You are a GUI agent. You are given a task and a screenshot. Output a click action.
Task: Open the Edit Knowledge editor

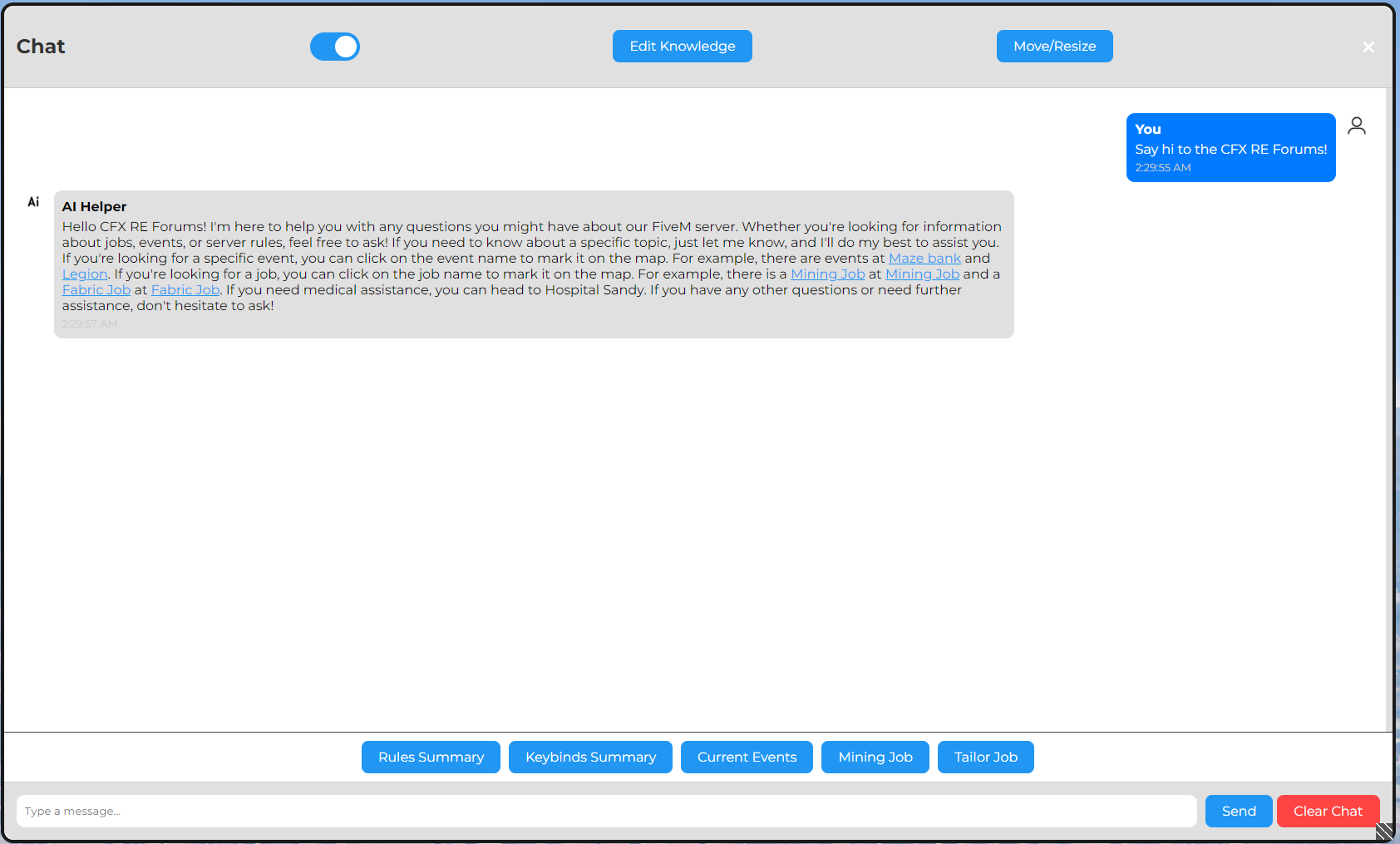[682, 47]
